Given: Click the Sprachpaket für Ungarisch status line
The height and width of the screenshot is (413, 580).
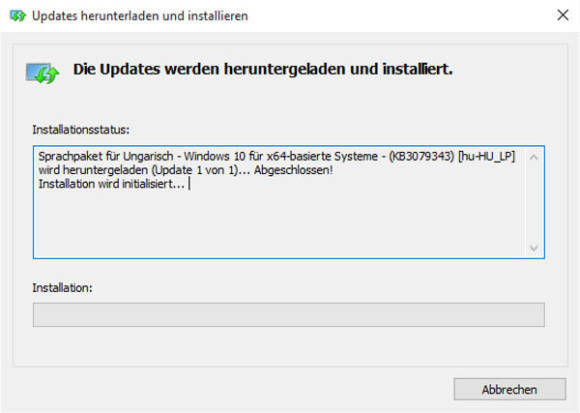Looking at the screenshot, I should [276, 156].
